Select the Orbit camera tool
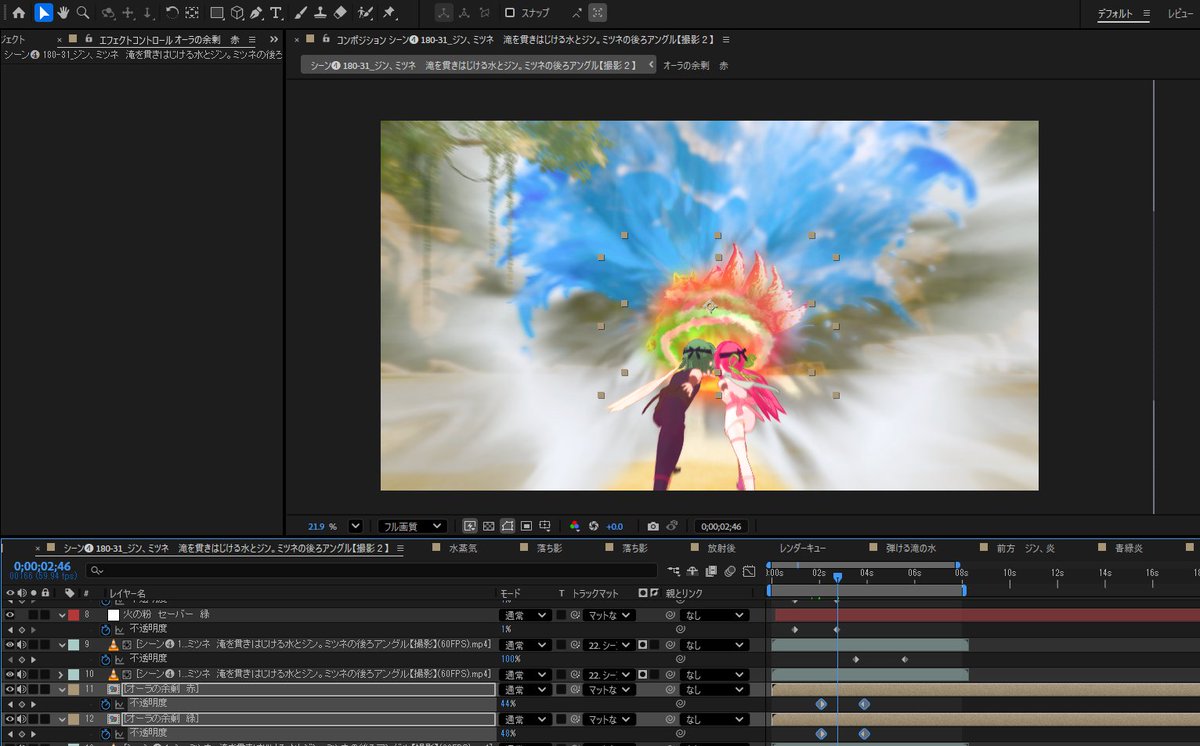Image resolution: width=1200 pixels, height=746 pixels. click(107, 13)
